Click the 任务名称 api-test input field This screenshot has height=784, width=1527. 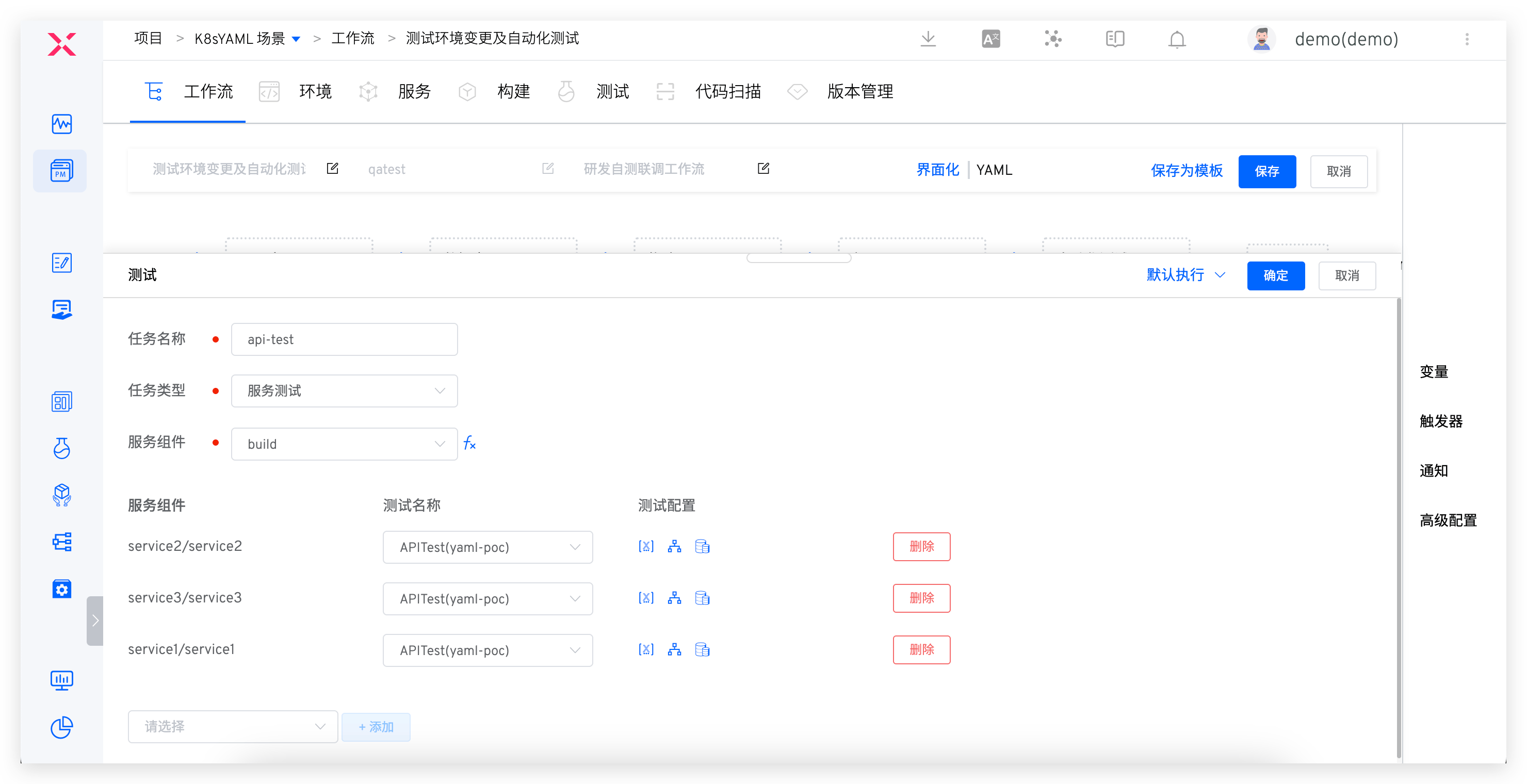(x=344, y=339)
